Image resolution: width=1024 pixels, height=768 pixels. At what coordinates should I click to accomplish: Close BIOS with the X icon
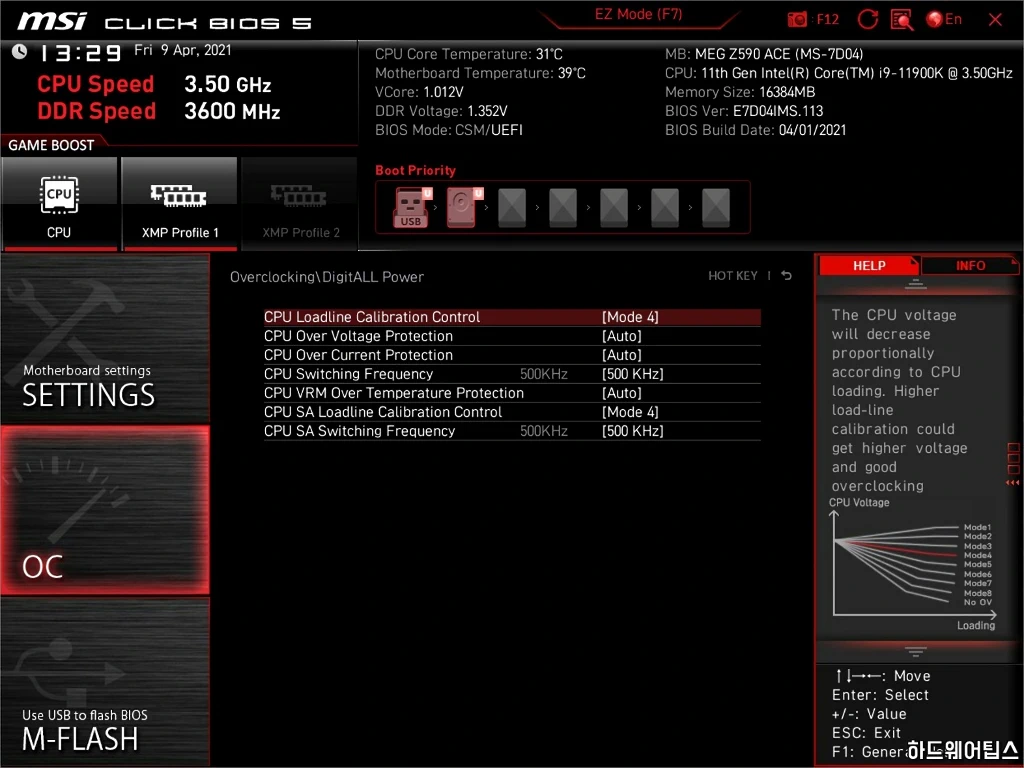(x=995, y=20)
